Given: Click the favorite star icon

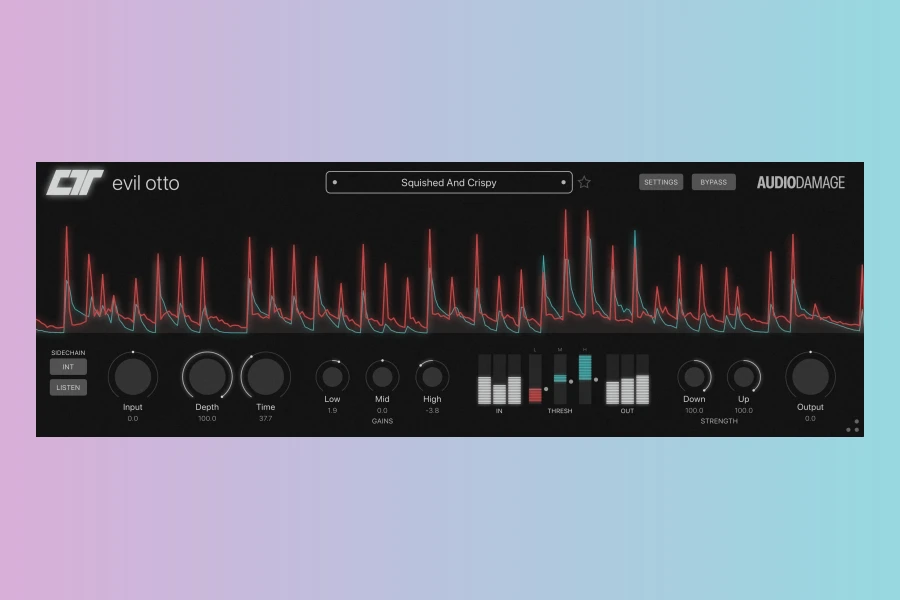Looking at the screenshot, I should (584, 182).
